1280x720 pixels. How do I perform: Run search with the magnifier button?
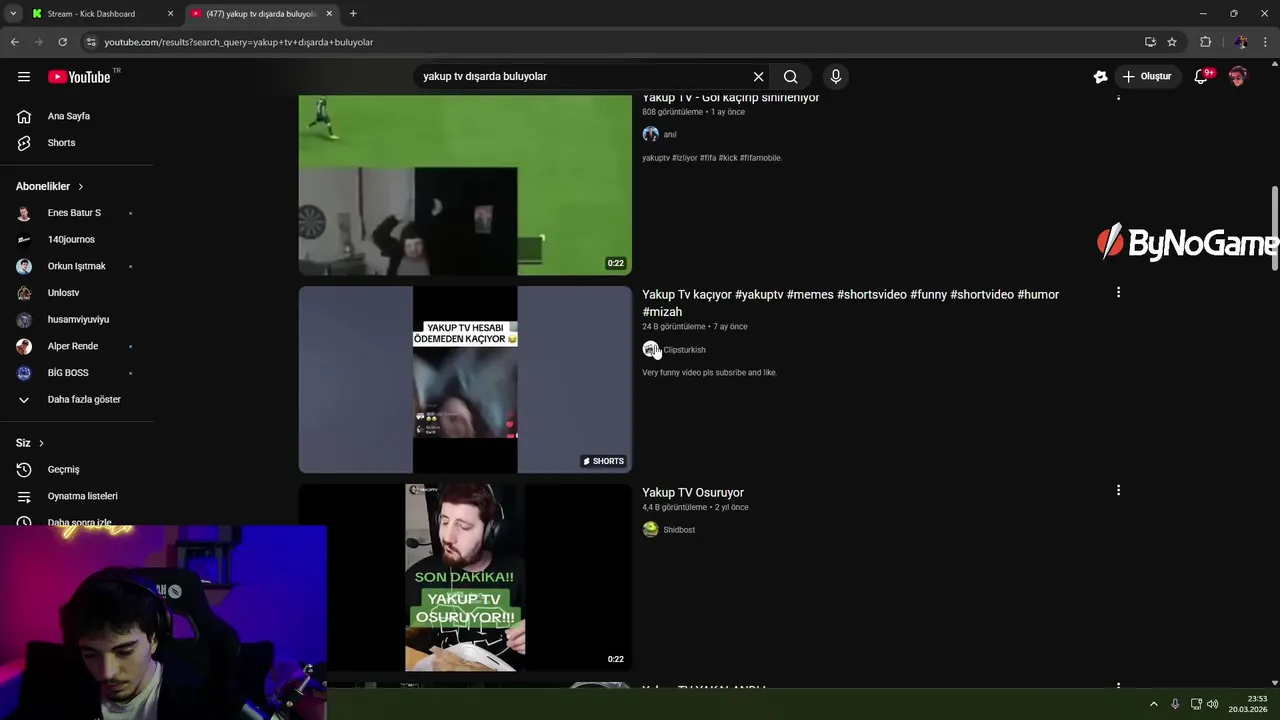[x=791, y=77]
